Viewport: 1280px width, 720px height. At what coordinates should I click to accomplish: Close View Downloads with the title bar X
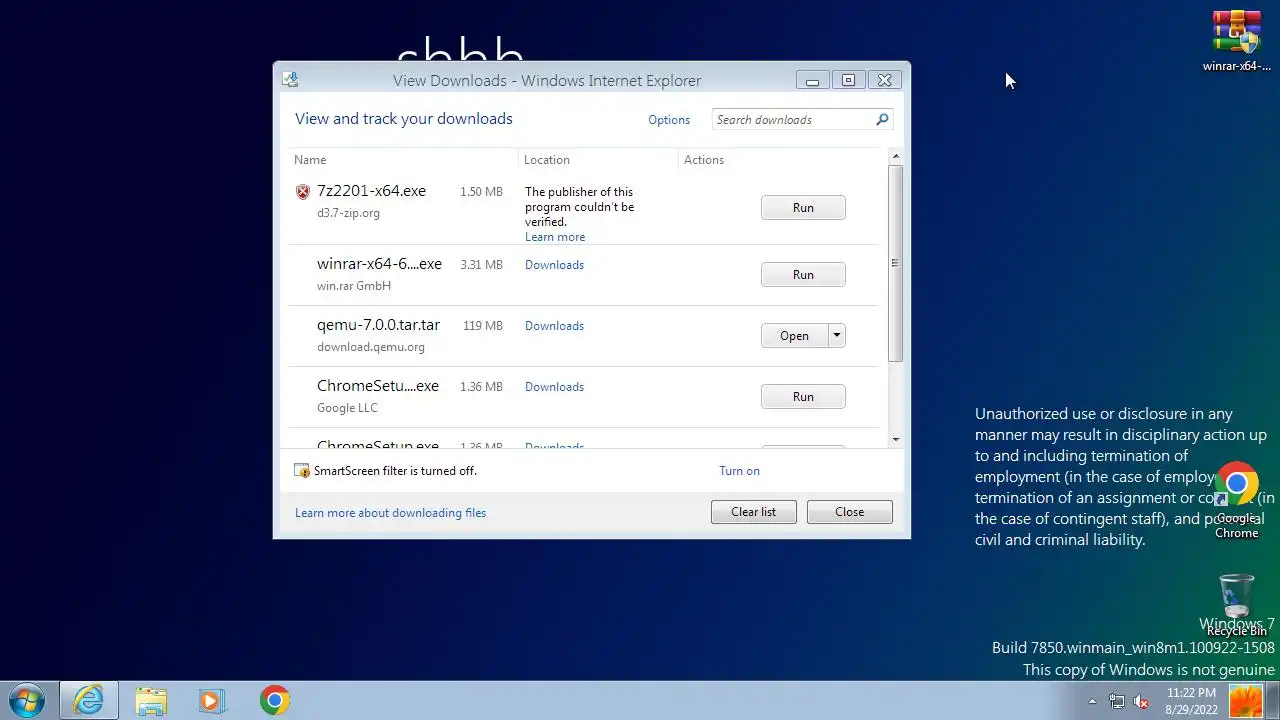885,80
